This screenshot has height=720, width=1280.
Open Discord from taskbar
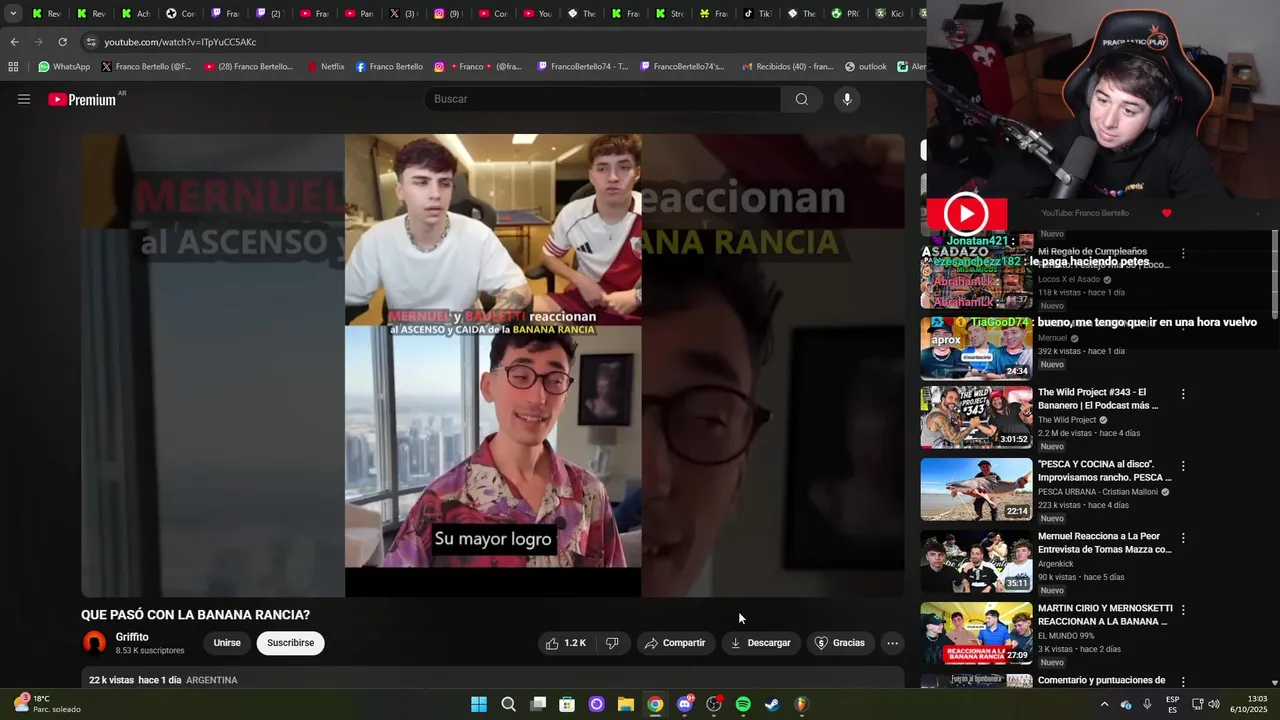tap(685, 704)
